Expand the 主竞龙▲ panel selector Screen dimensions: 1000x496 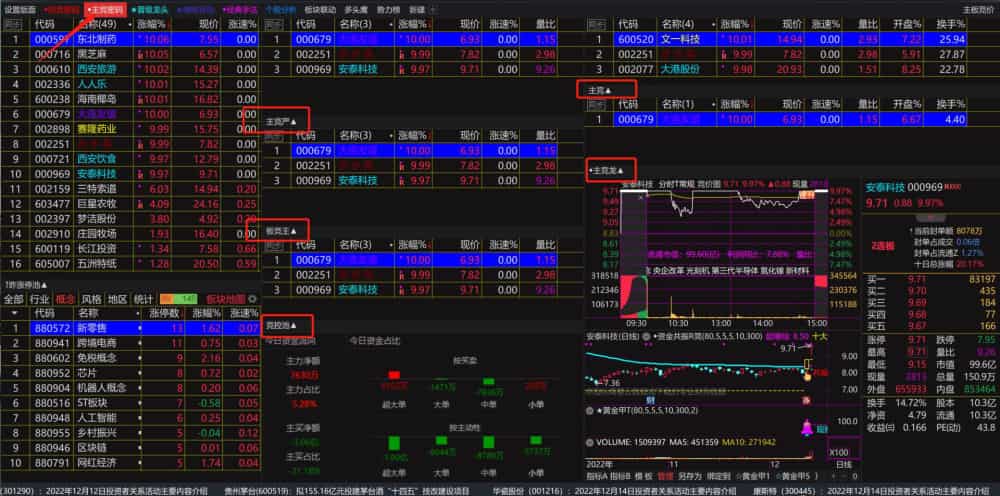pos(606,170)
